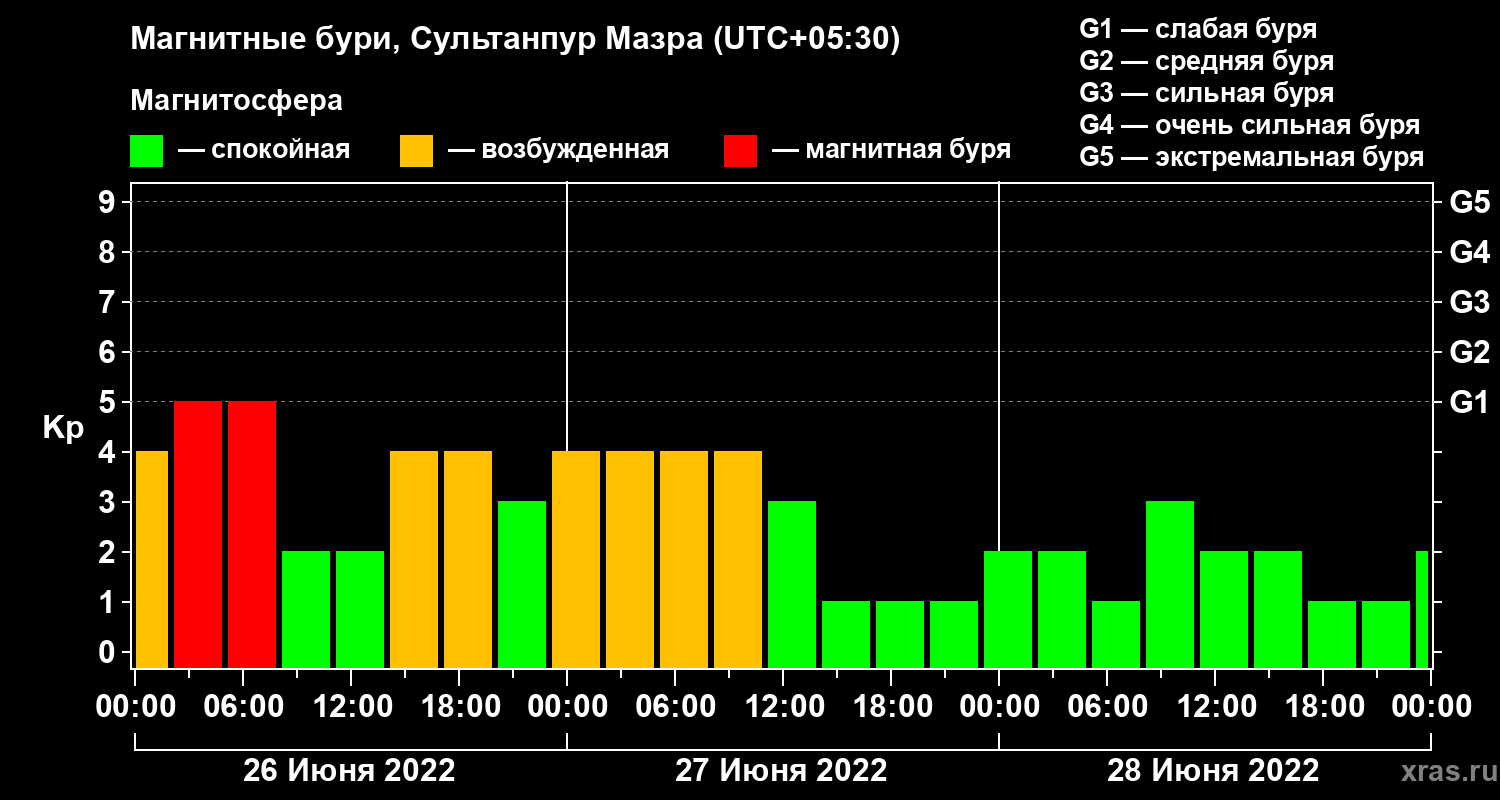Click the G5 label on right axis

point(1470,202)
